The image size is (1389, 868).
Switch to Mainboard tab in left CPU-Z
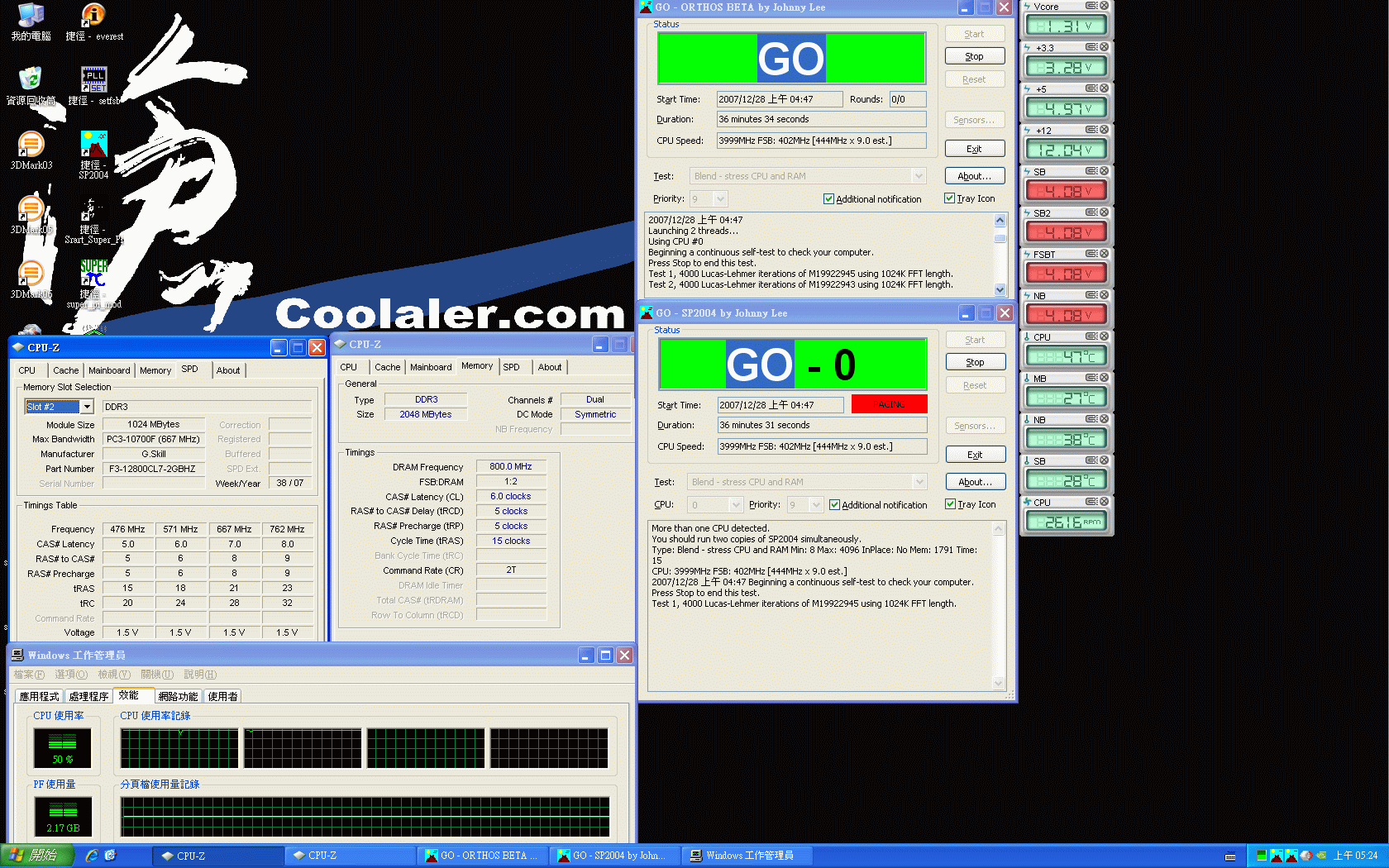click(x=109, y=370)
